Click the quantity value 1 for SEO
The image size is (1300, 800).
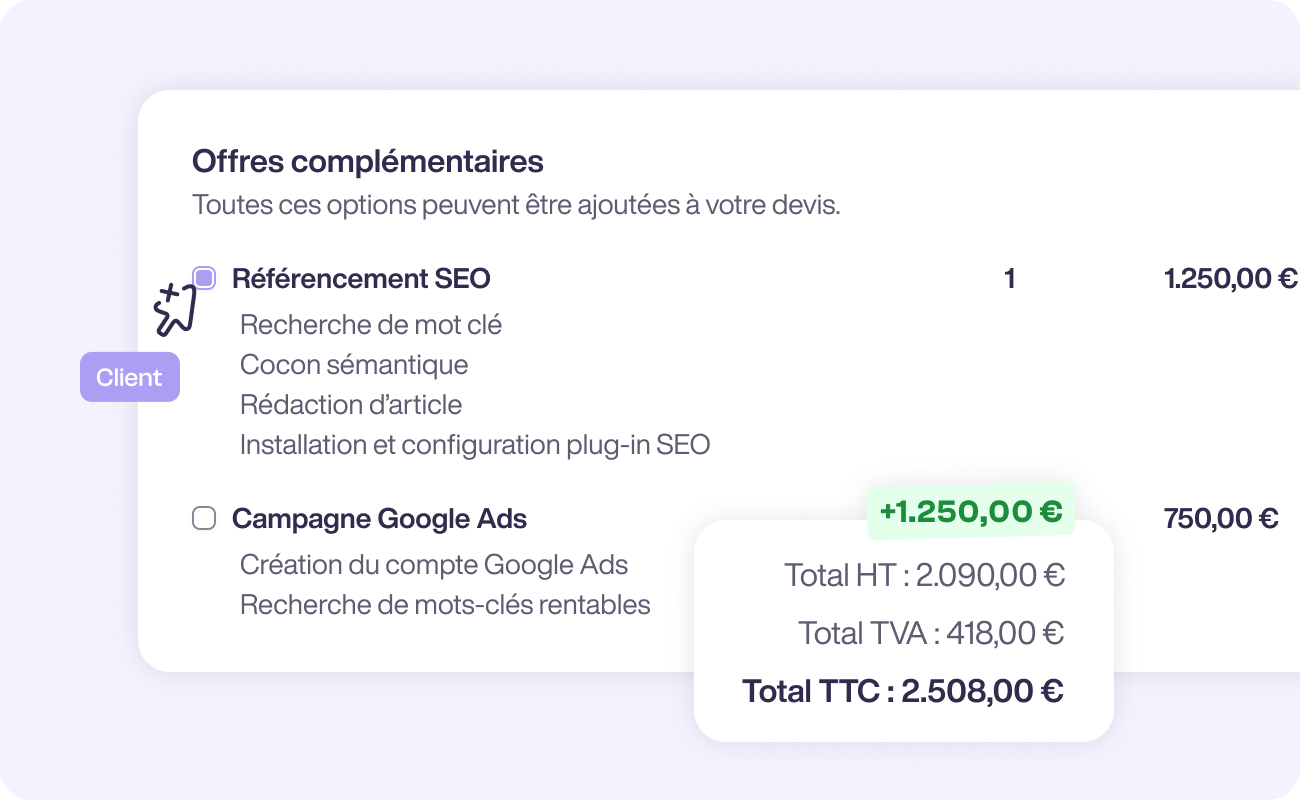1009,278
